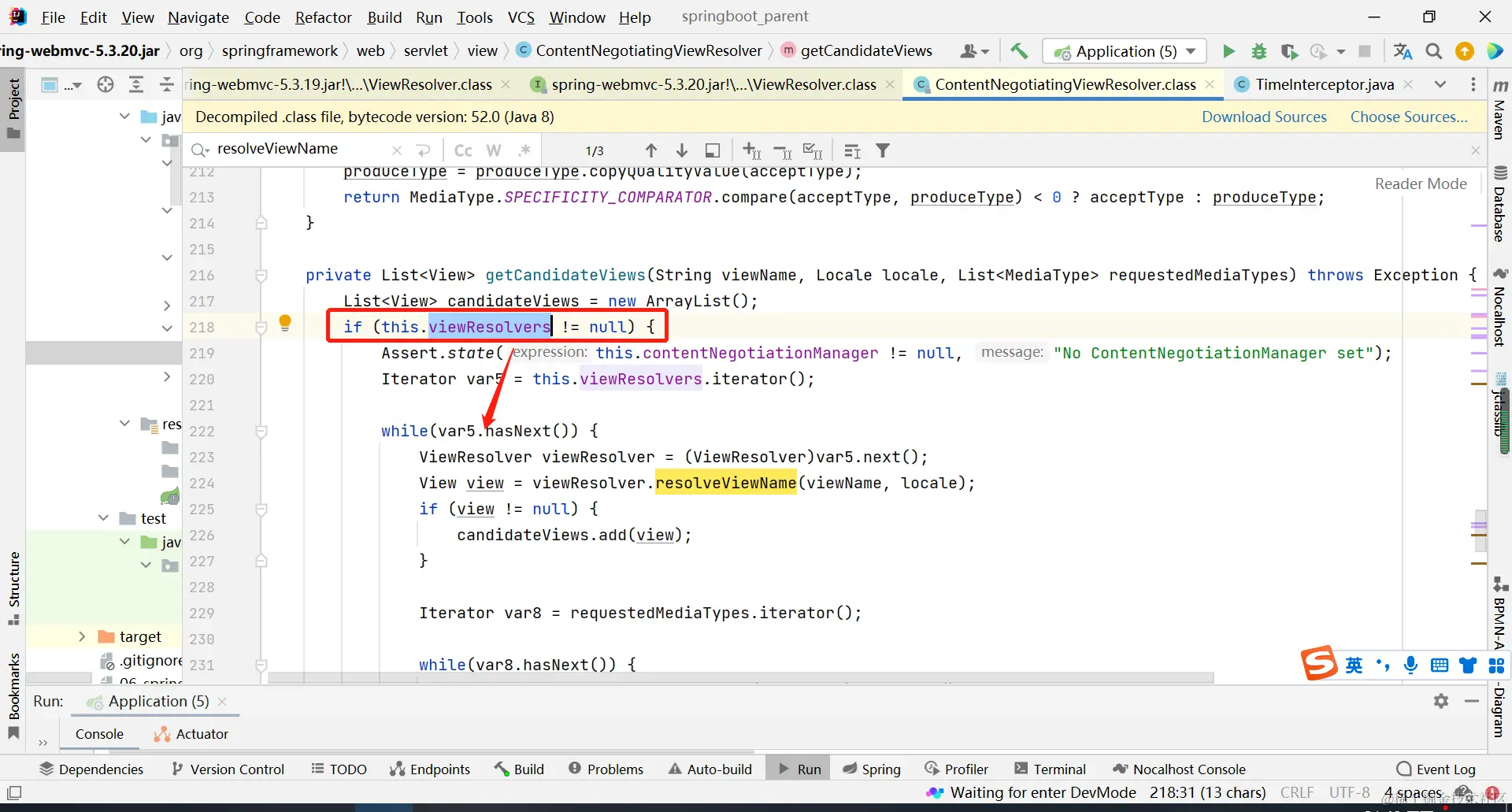Toggle Regex search option
This screenshot has height=812, width=1512.
(x=524, y=150)
